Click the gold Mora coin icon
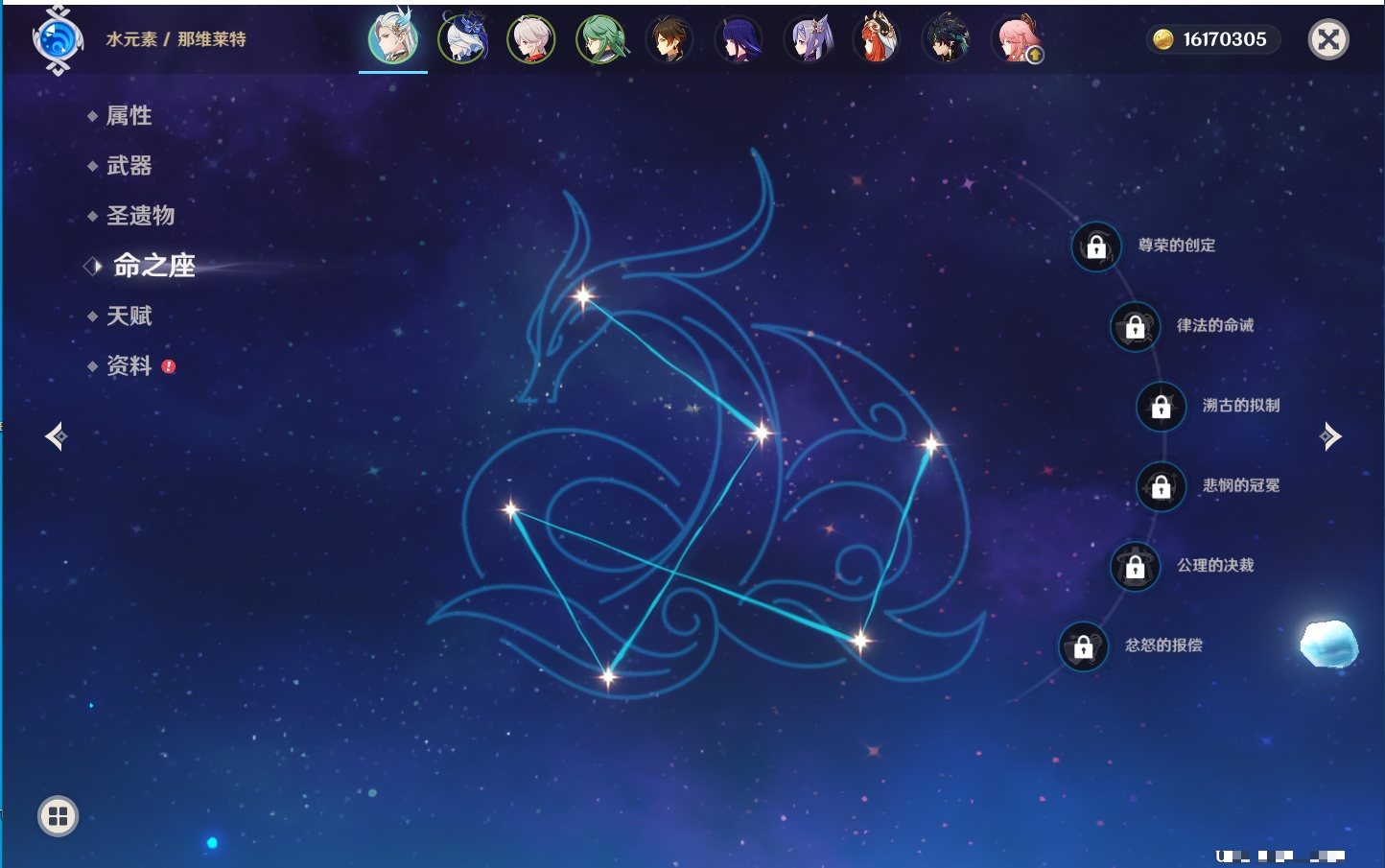This screenshot has width=1385, height=868. click(1163, 39)
